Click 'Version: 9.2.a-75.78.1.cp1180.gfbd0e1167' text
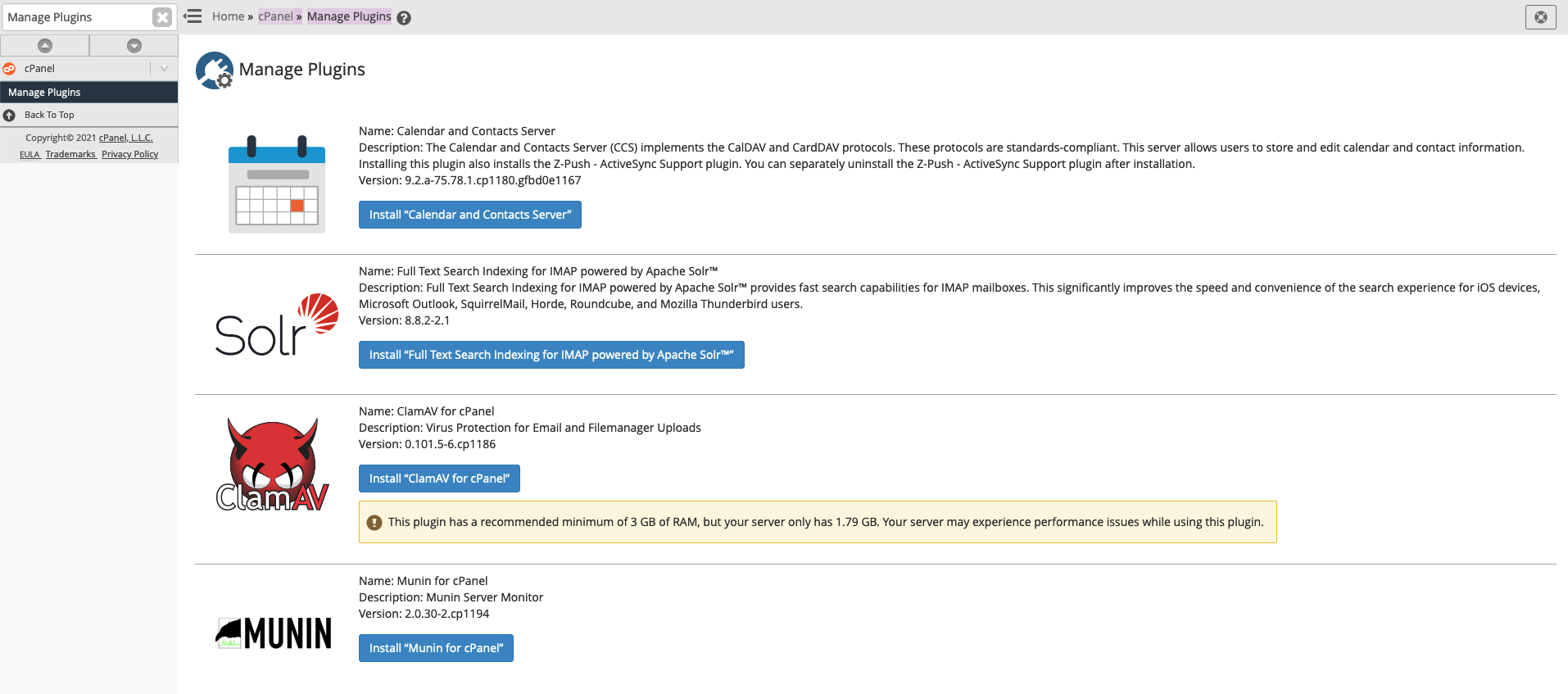The image size is (1568, 694). [x=470, y=180]
